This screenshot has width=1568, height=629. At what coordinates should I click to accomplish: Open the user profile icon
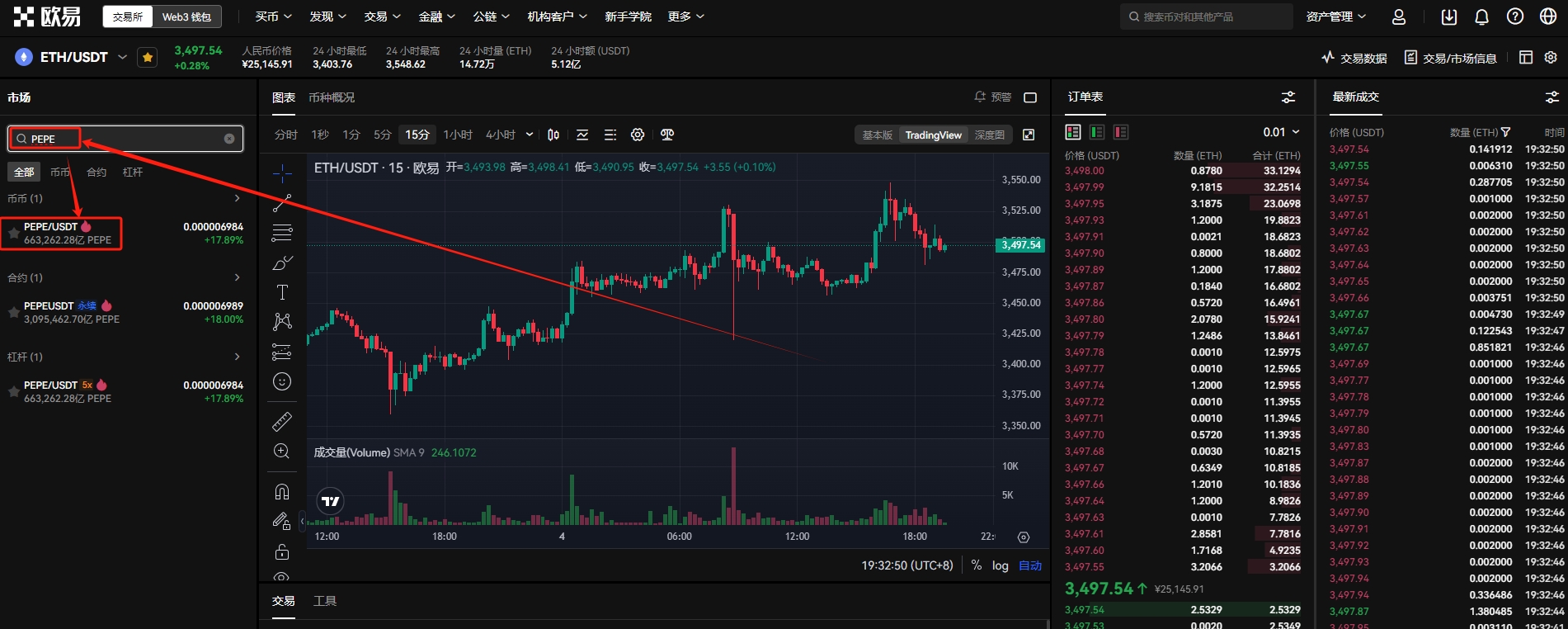click(1399, 17)
